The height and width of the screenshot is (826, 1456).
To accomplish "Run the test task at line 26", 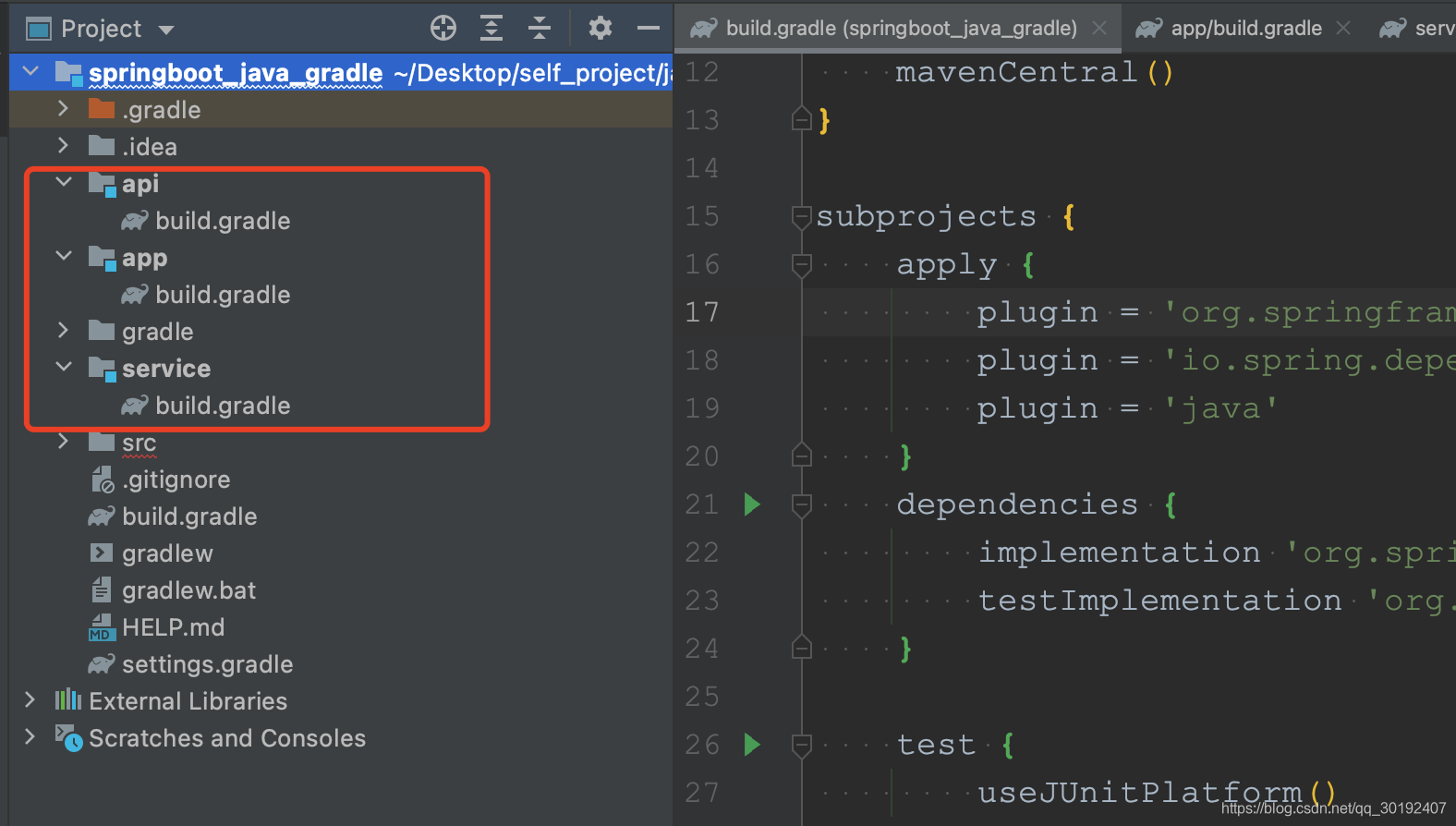I will click(x=752, y=745).
